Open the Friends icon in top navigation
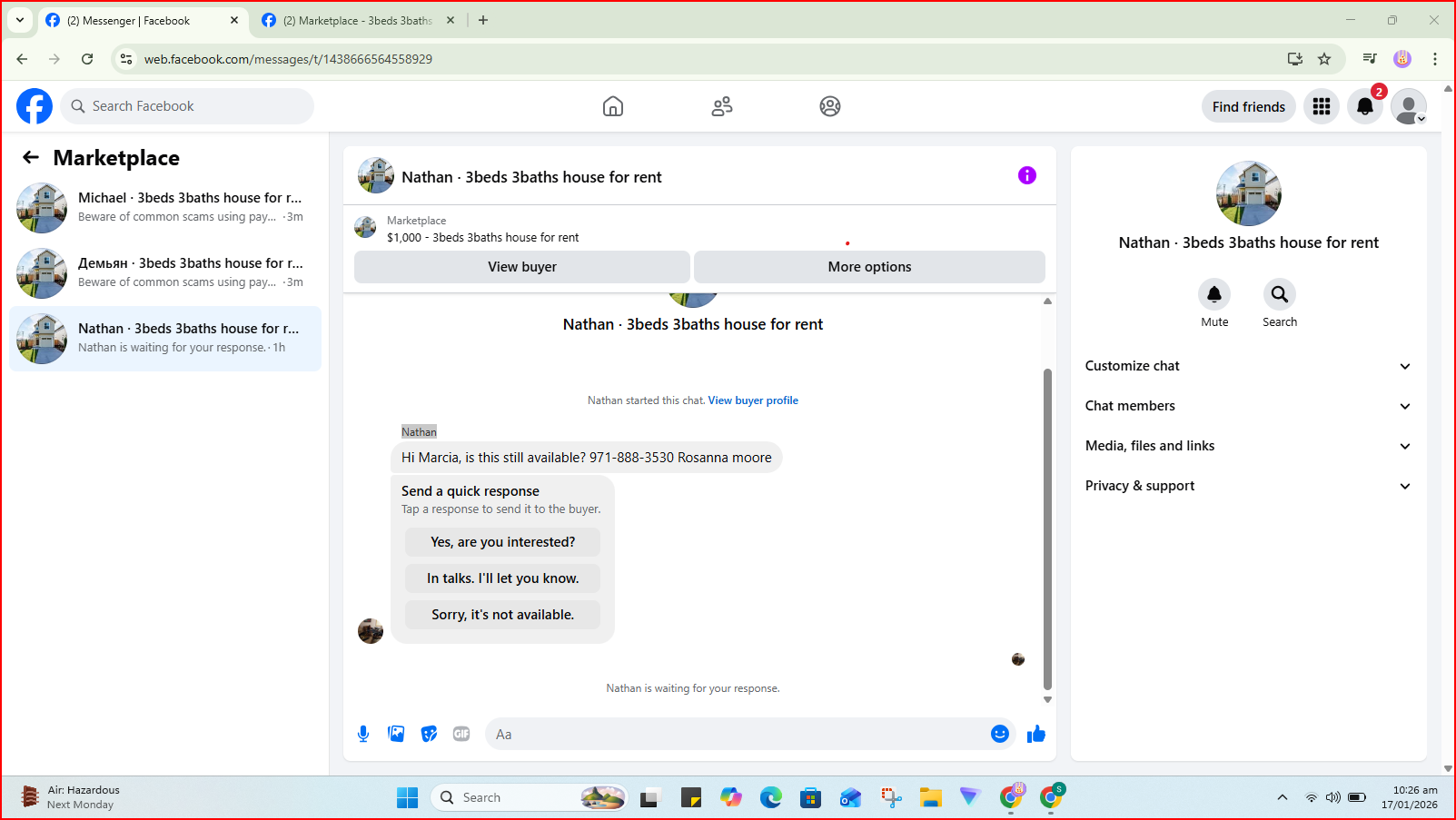 click(x=722, y=106)
